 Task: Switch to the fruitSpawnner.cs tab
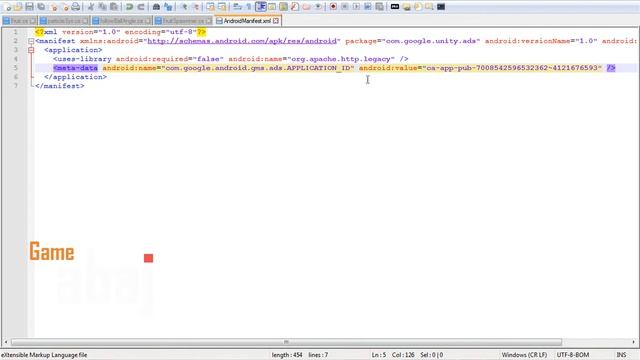(x=183, y=20)
